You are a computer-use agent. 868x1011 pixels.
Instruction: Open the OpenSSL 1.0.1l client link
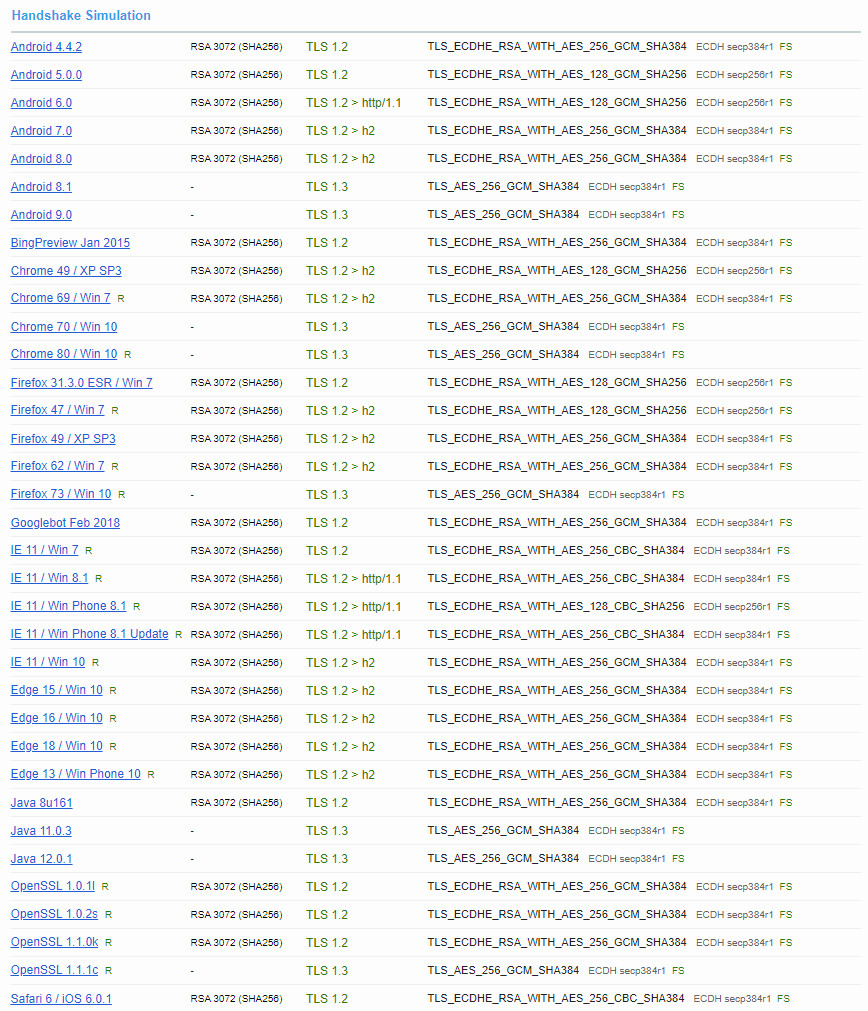click(x=52, y=887)
